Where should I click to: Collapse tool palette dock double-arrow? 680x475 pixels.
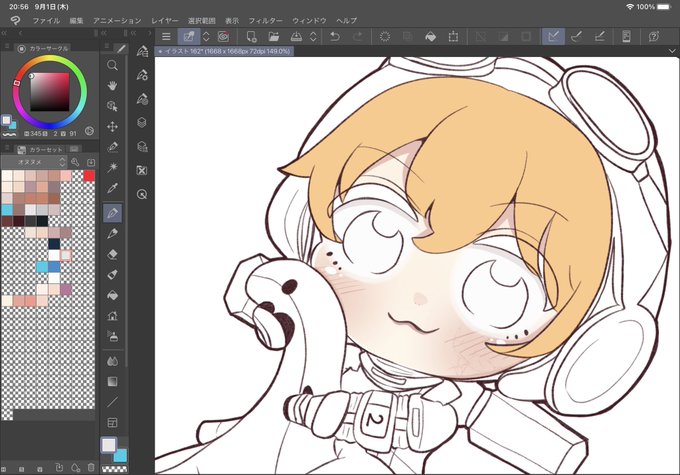(x=104, y=33)
